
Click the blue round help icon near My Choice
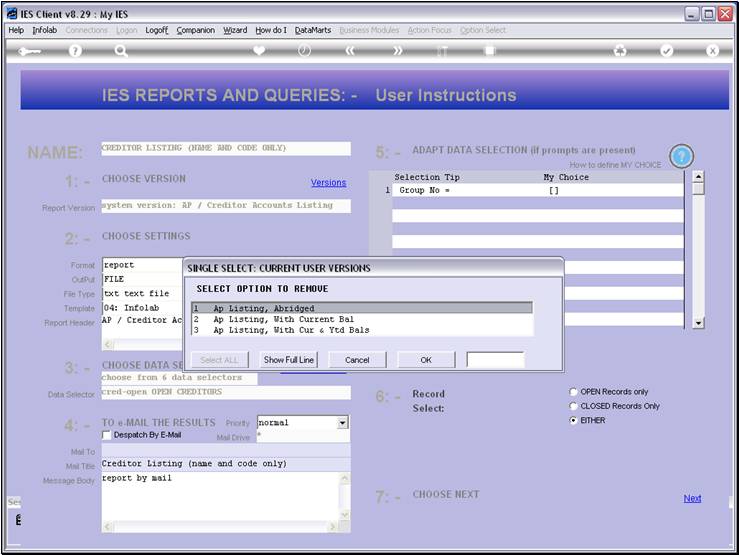[x=681, y=156]
